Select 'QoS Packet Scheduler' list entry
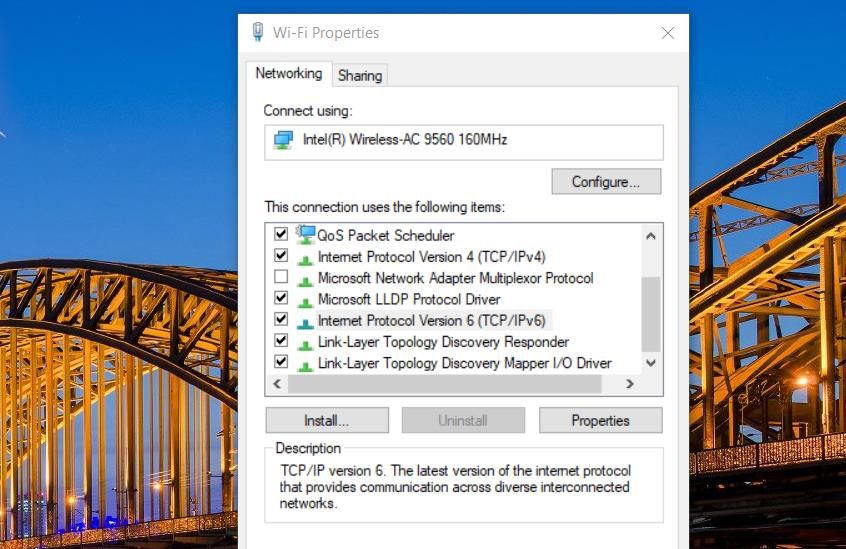This screenshot has width=846, height=549. click(386, 235)
